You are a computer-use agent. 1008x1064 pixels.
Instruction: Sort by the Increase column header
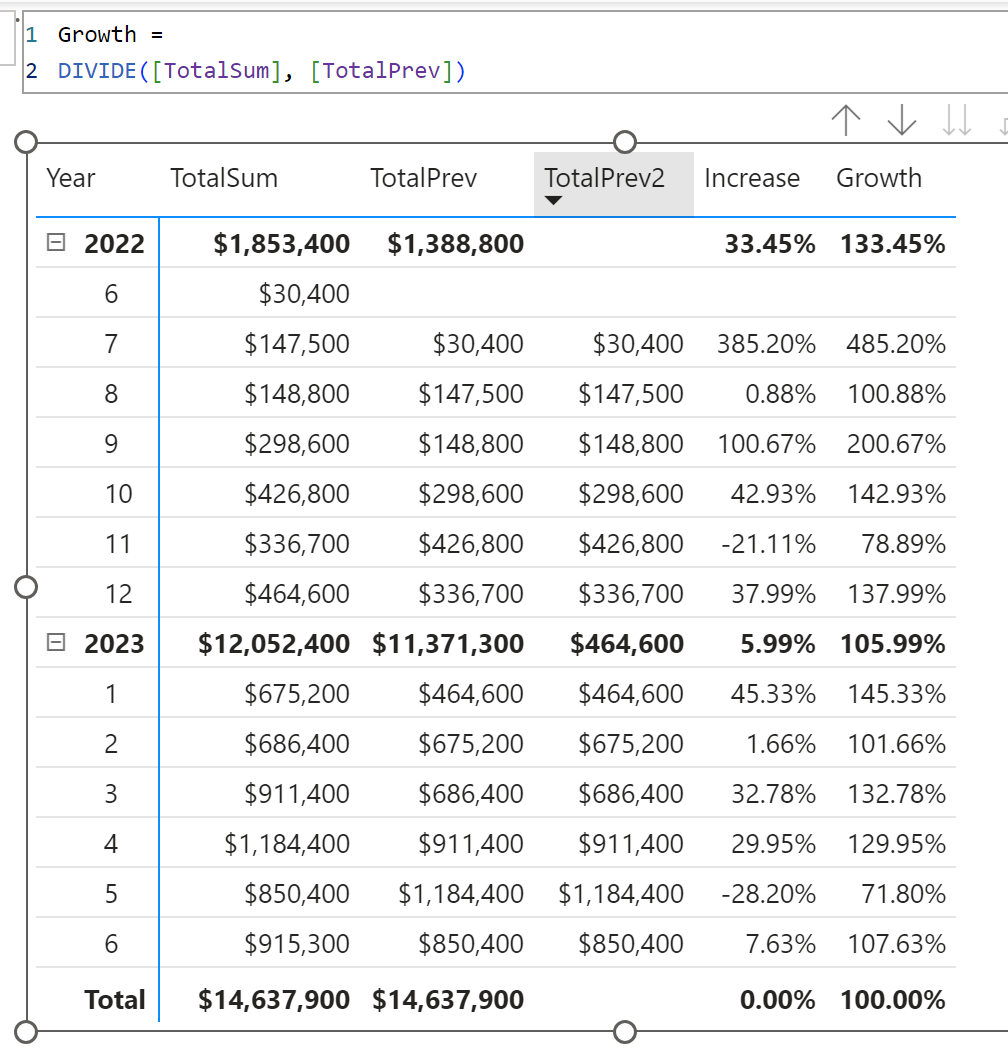(x=753, y=178)
